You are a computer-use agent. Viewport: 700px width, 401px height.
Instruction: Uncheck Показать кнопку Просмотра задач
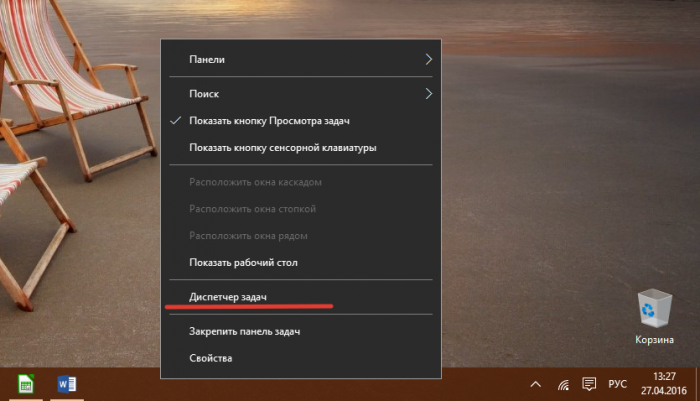point(270,121)
